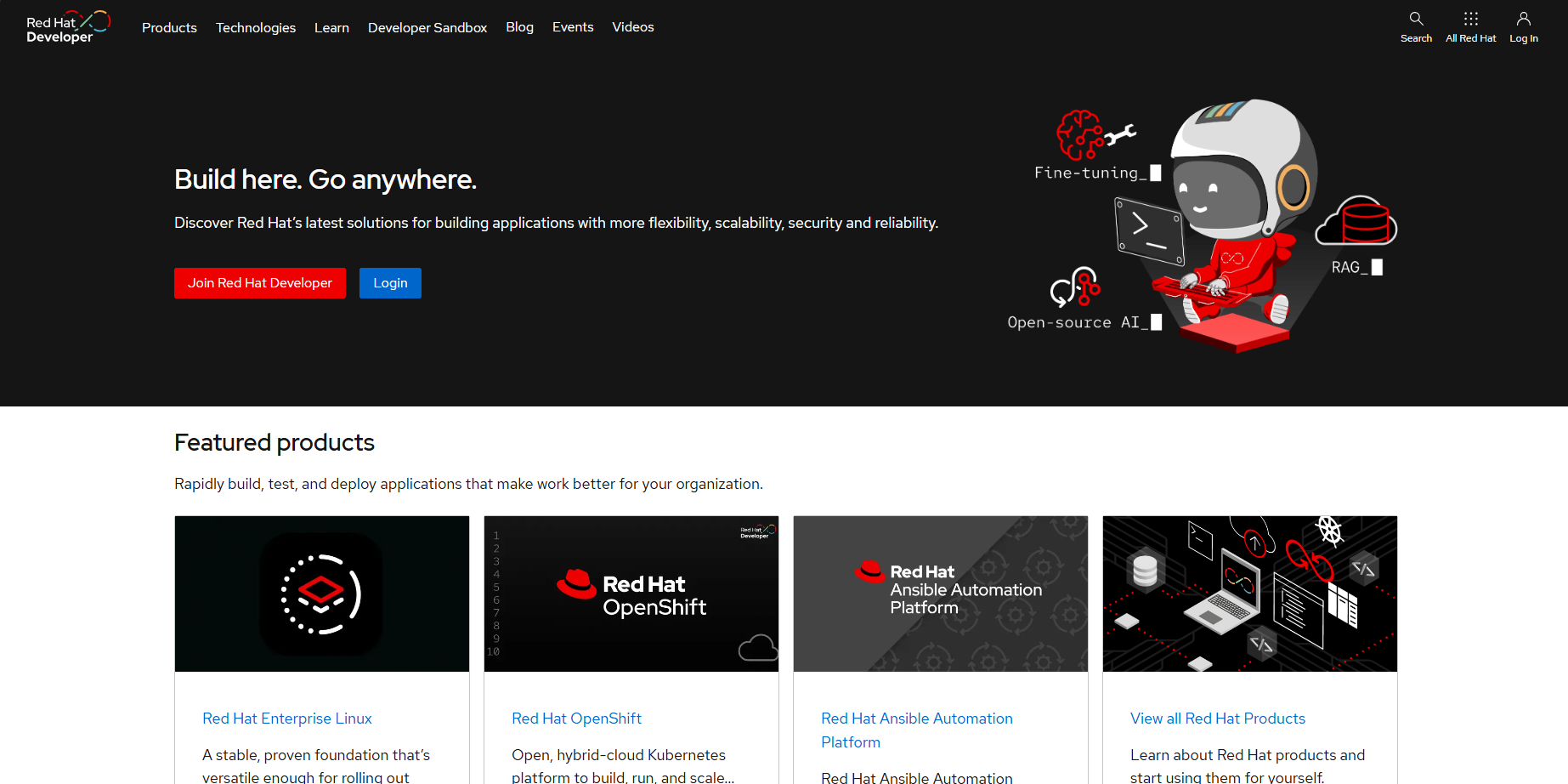
Task: Click the 'RAG_' label
Action: point(1357,267)
